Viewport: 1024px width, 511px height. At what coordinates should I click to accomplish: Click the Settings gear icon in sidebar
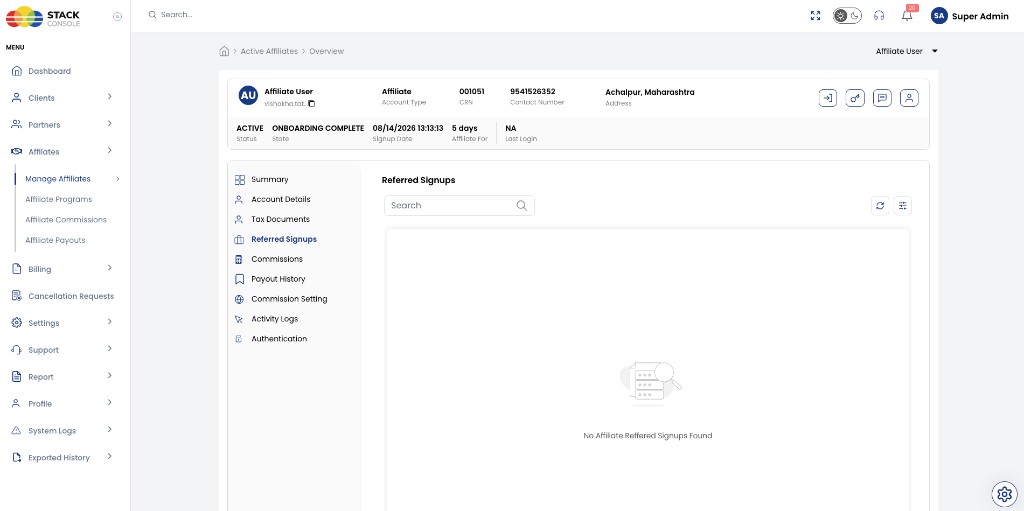click(17, 323)
